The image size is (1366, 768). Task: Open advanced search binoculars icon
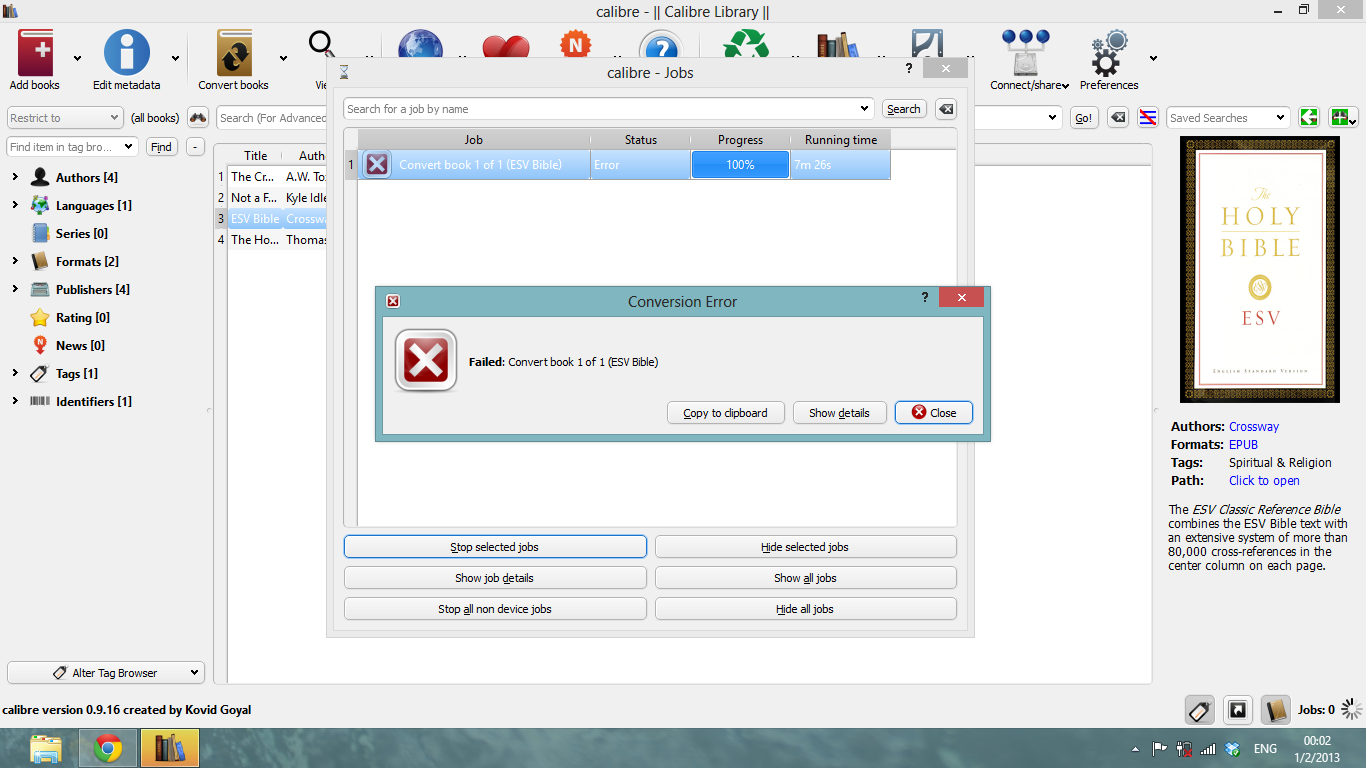click(x=198, y=118)
